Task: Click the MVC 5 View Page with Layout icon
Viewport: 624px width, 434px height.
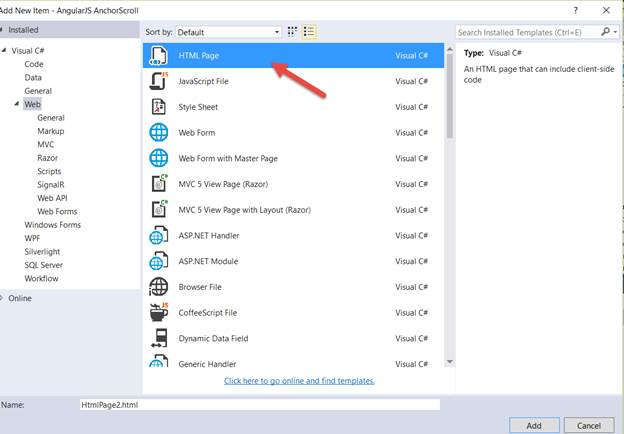Action: (x=159, y=210)
